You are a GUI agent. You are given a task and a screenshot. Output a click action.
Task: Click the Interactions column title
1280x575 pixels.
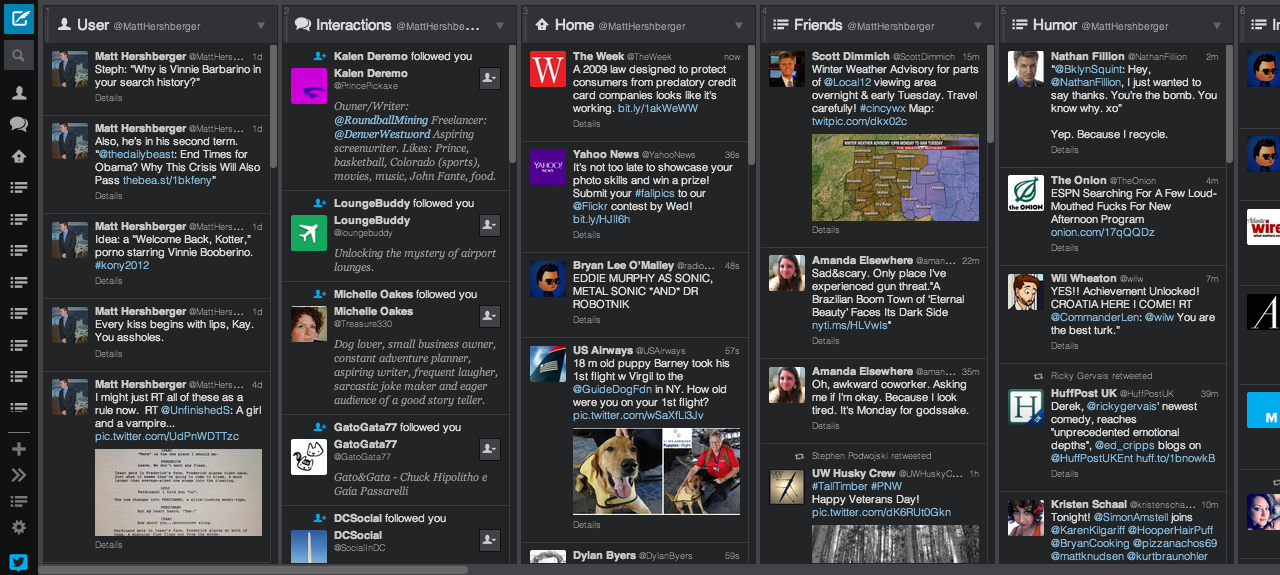coord(354,25)
